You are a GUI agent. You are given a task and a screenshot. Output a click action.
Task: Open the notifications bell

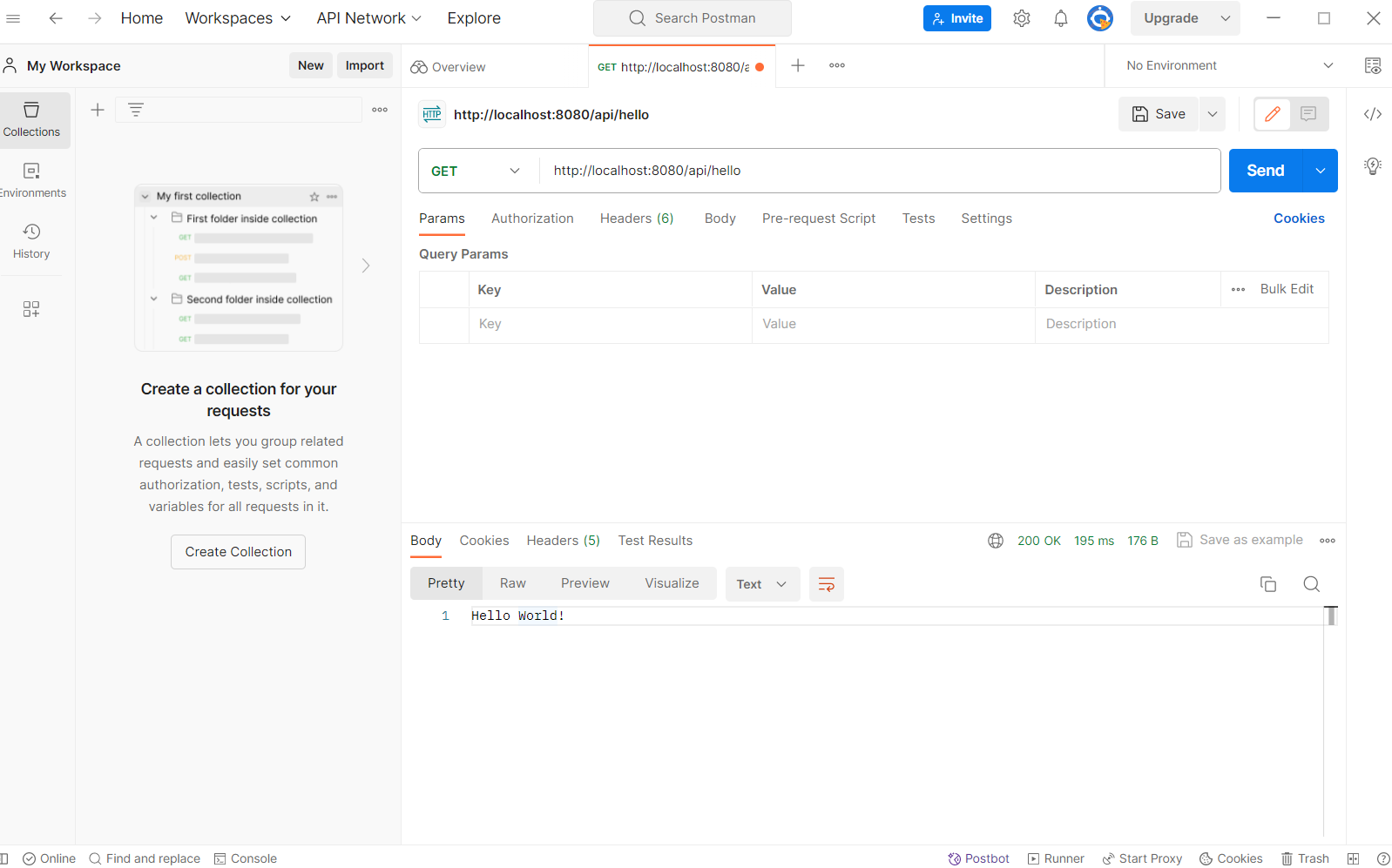tap(1061, 18)
